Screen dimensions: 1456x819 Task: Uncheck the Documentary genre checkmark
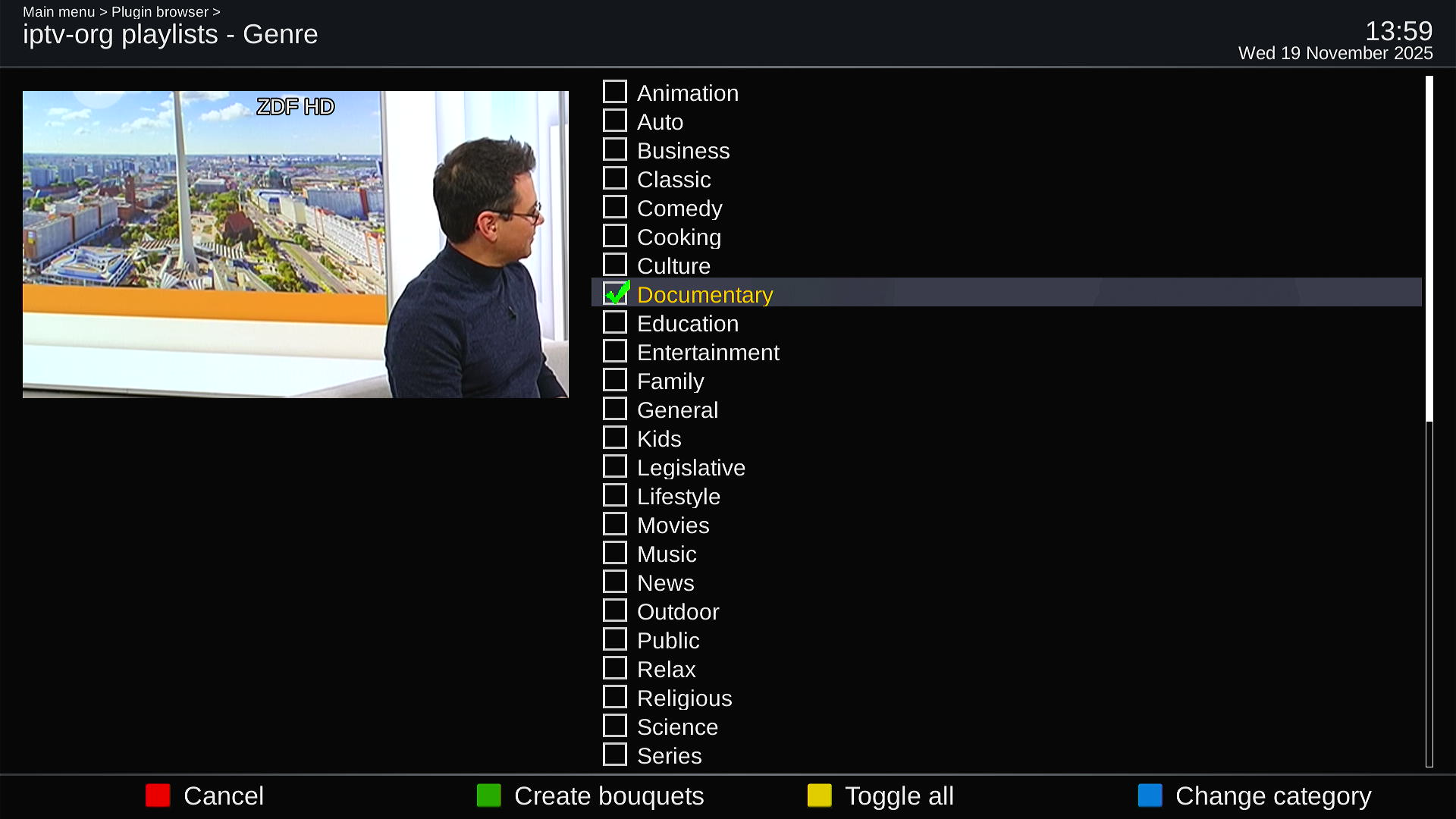pyautogui.click(x=616, y=293)
